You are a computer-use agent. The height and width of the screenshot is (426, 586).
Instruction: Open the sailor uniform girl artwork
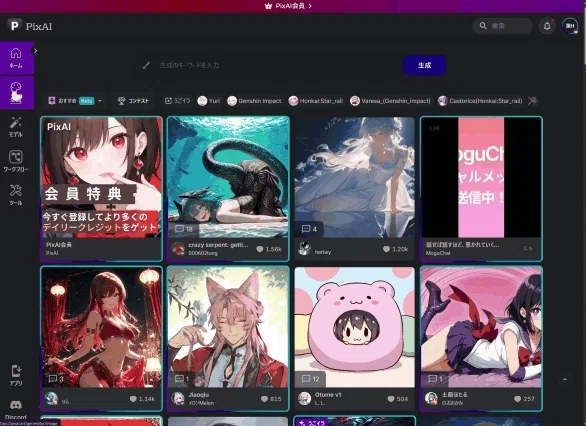tap(481, 327)
